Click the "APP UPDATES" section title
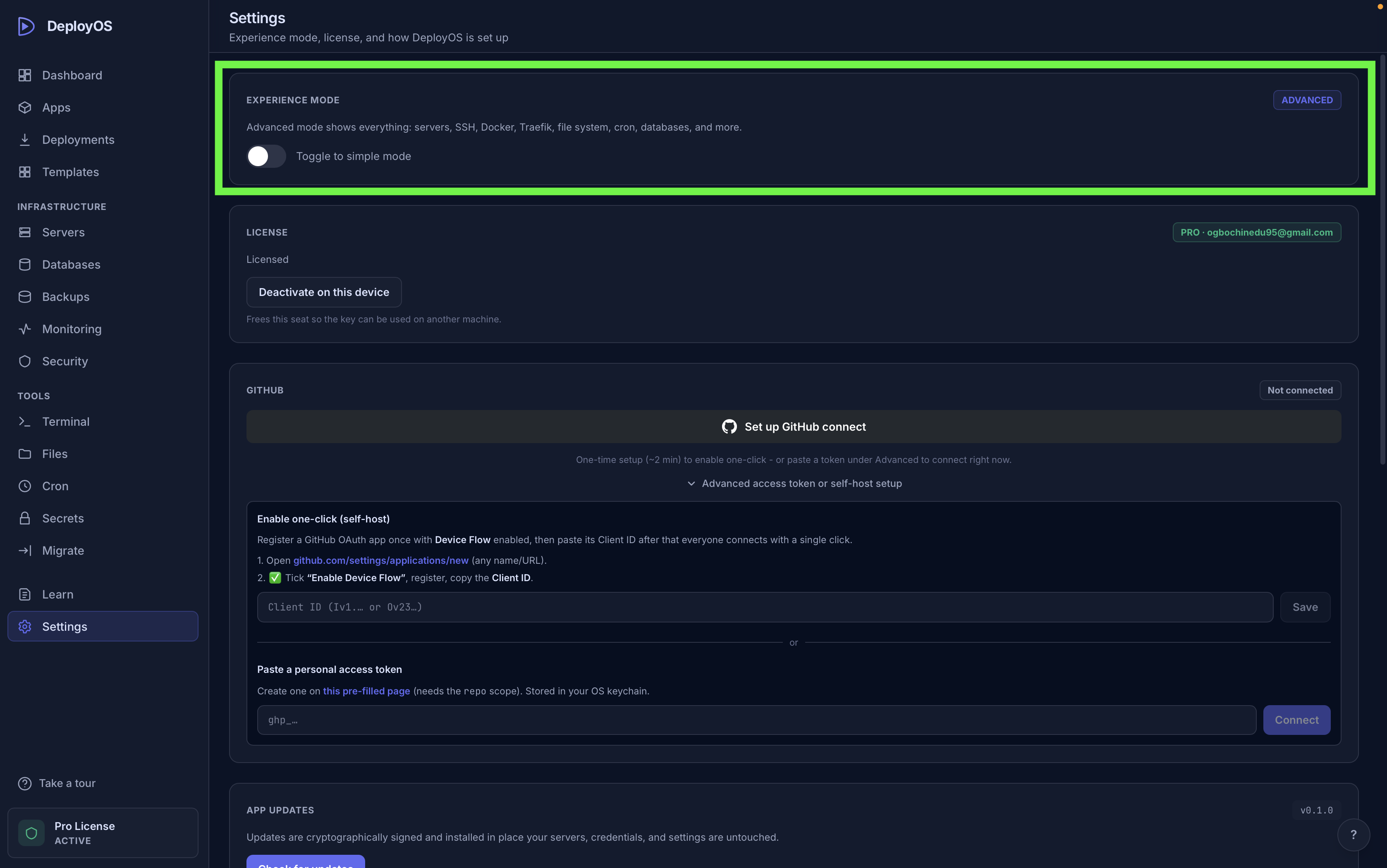The image size is (1387, 868). 280,810
